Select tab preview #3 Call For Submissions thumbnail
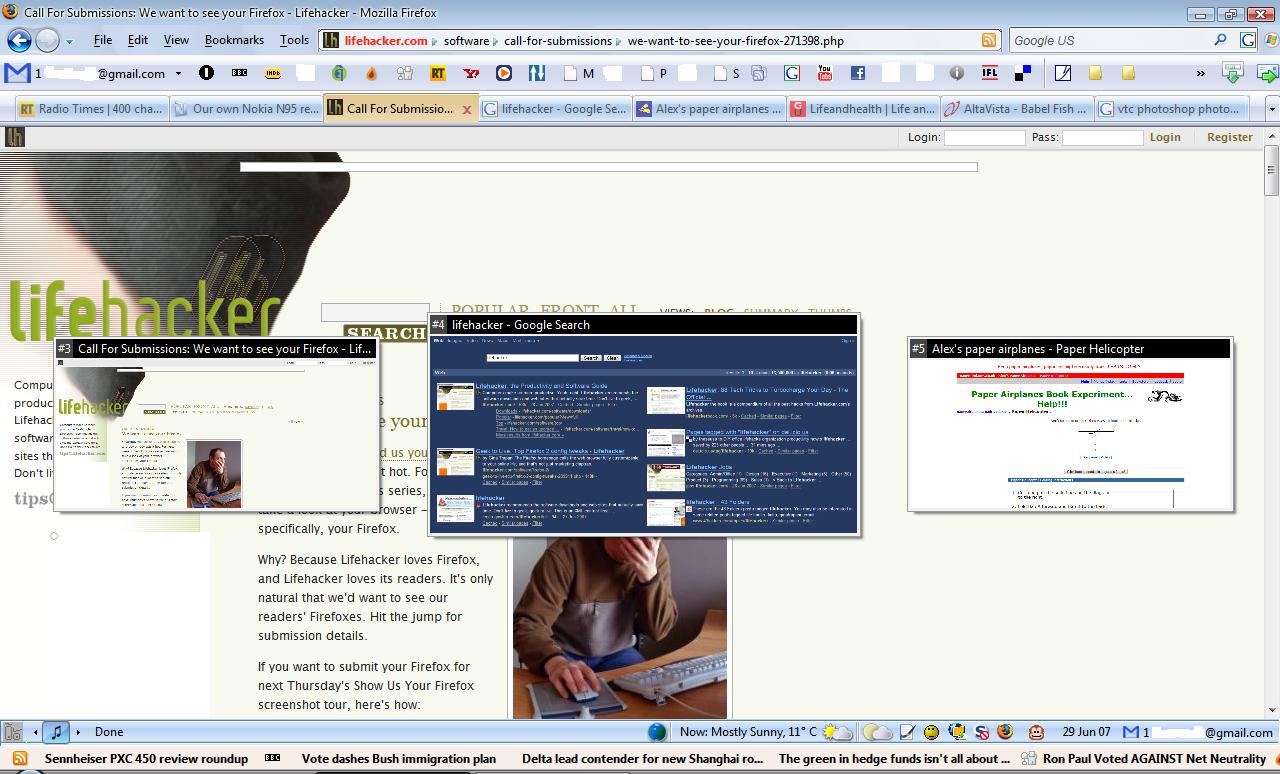 point(217,424)
